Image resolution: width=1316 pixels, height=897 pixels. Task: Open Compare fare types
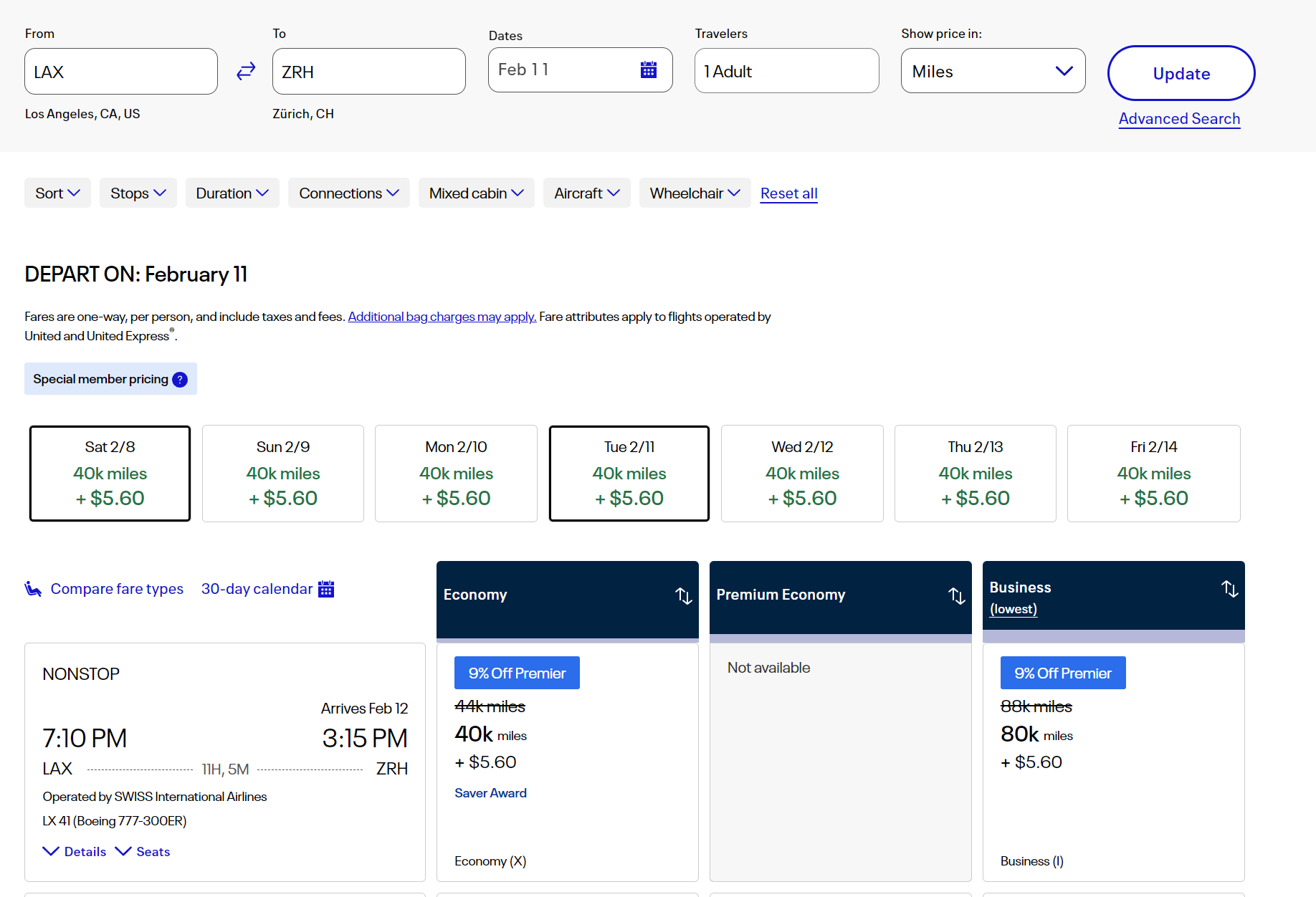click(x=105, y=589)
